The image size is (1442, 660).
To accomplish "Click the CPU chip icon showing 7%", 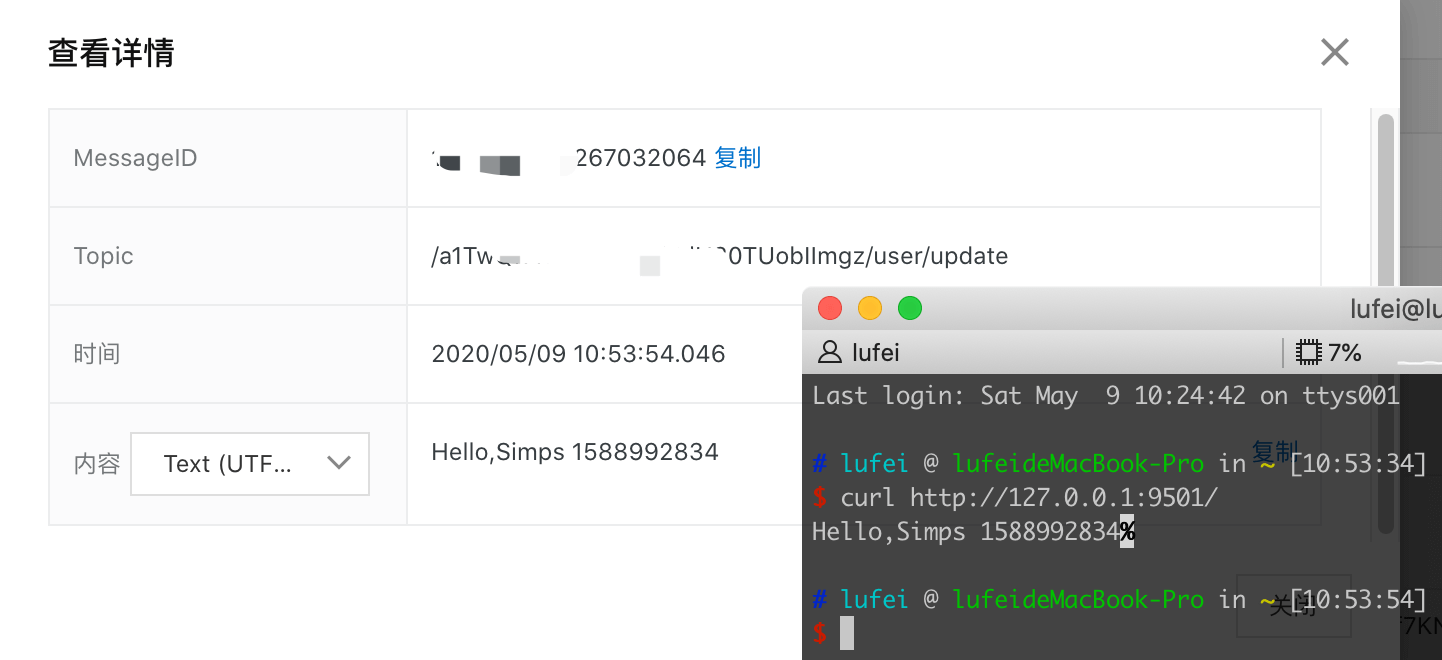I will (1306, 352).
